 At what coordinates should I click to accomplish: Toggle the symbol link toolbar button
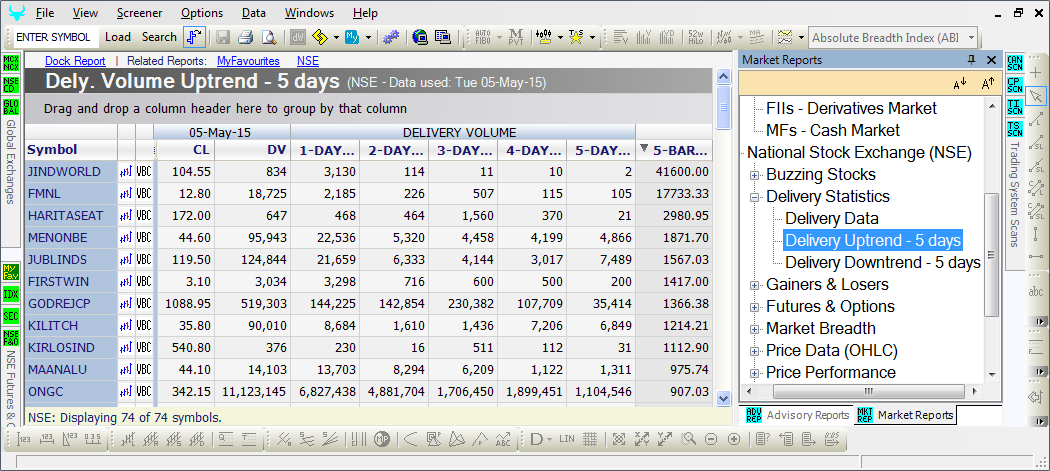194,37
